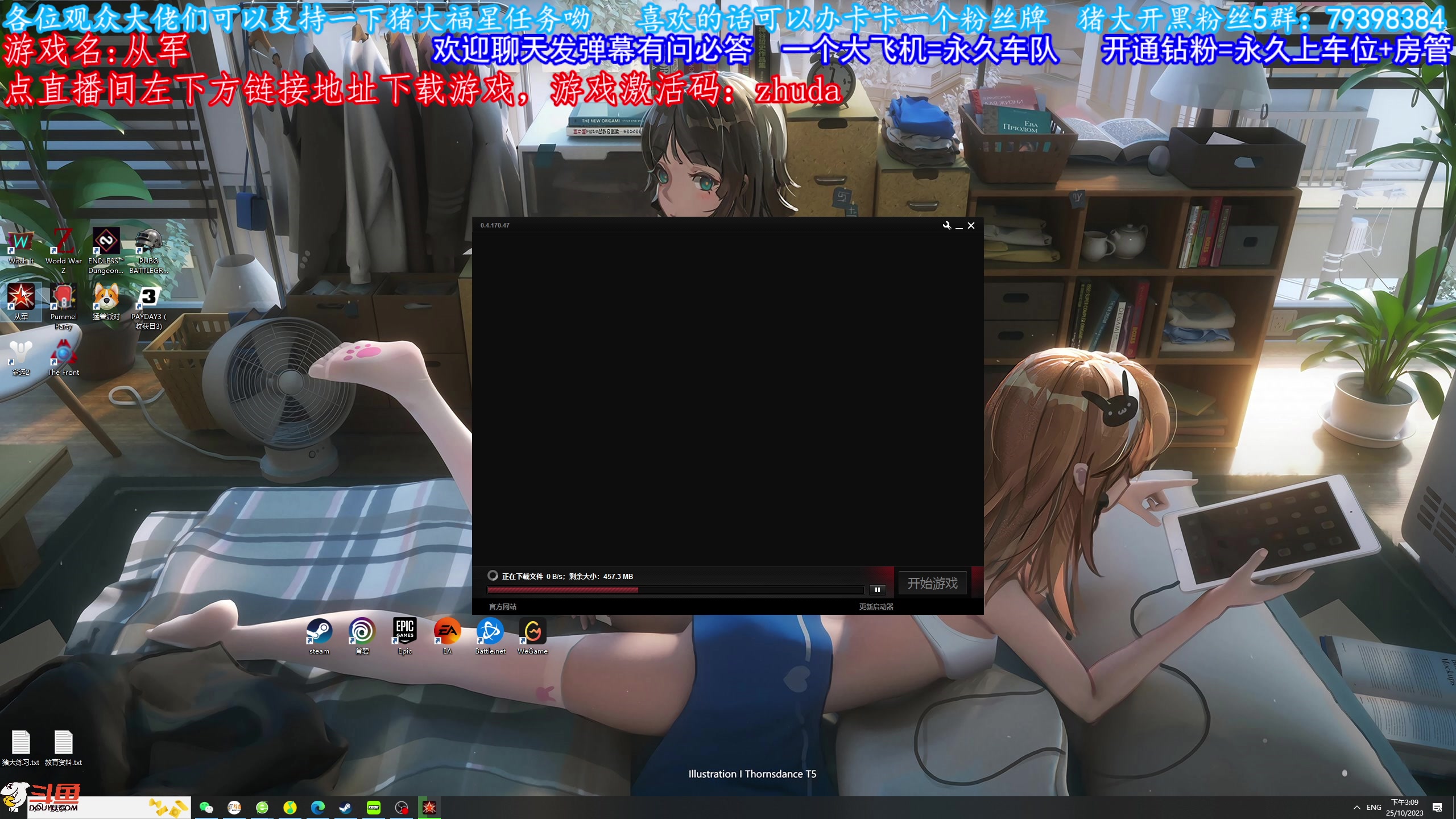The height and width of the screenshot is (819, 1456).
Task: Select the 猛兽派对 corgi desktop shortcut
Action: (x=106, y=302)
